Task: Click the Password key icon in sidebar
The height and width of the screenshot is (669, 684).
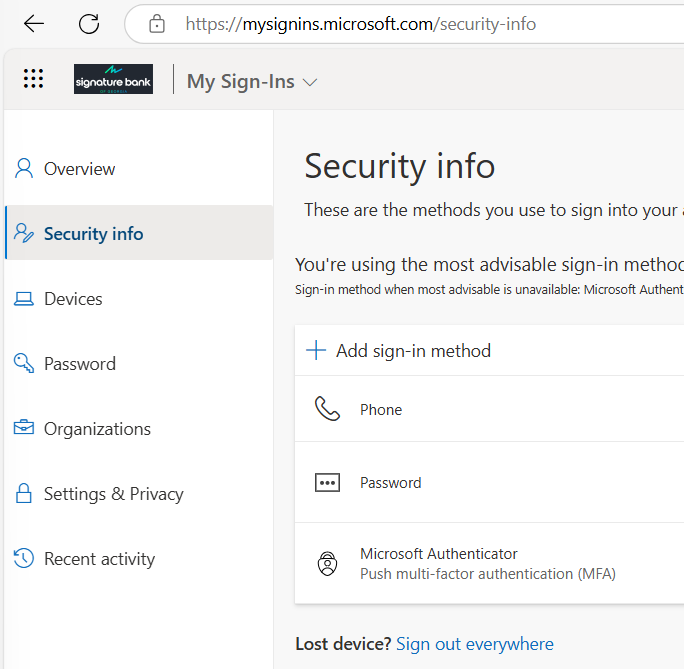Action: [24, 363]
